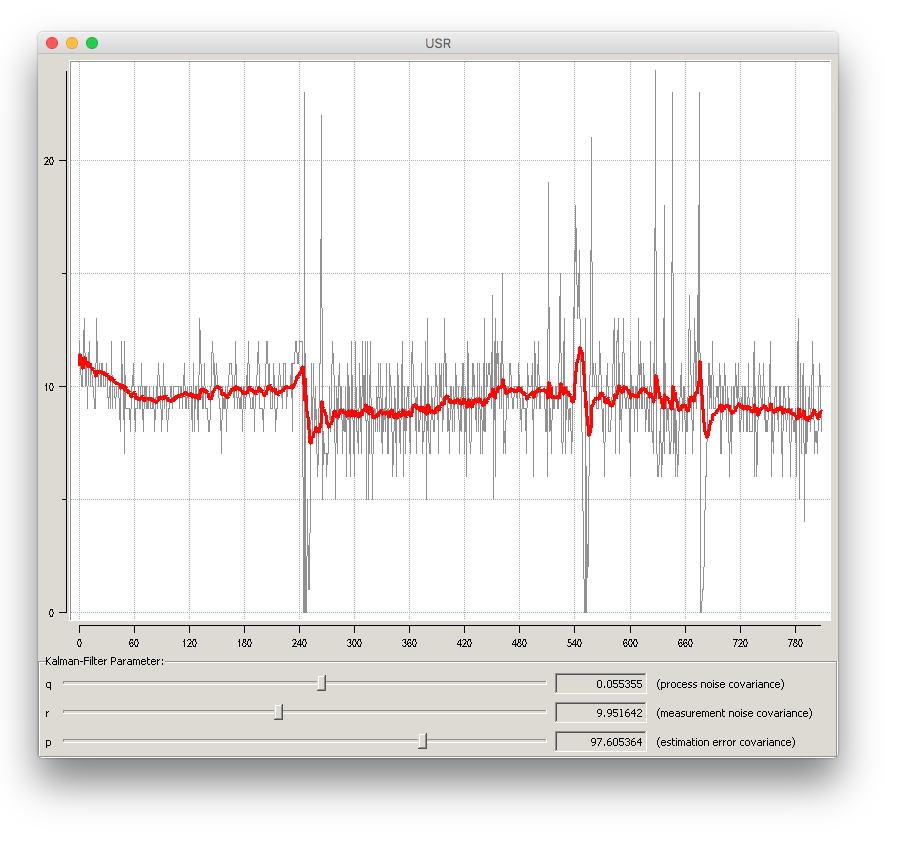The width and height of the screenshot is (919, 851).
Task: Click the USR window title bar
Action: 438,43
